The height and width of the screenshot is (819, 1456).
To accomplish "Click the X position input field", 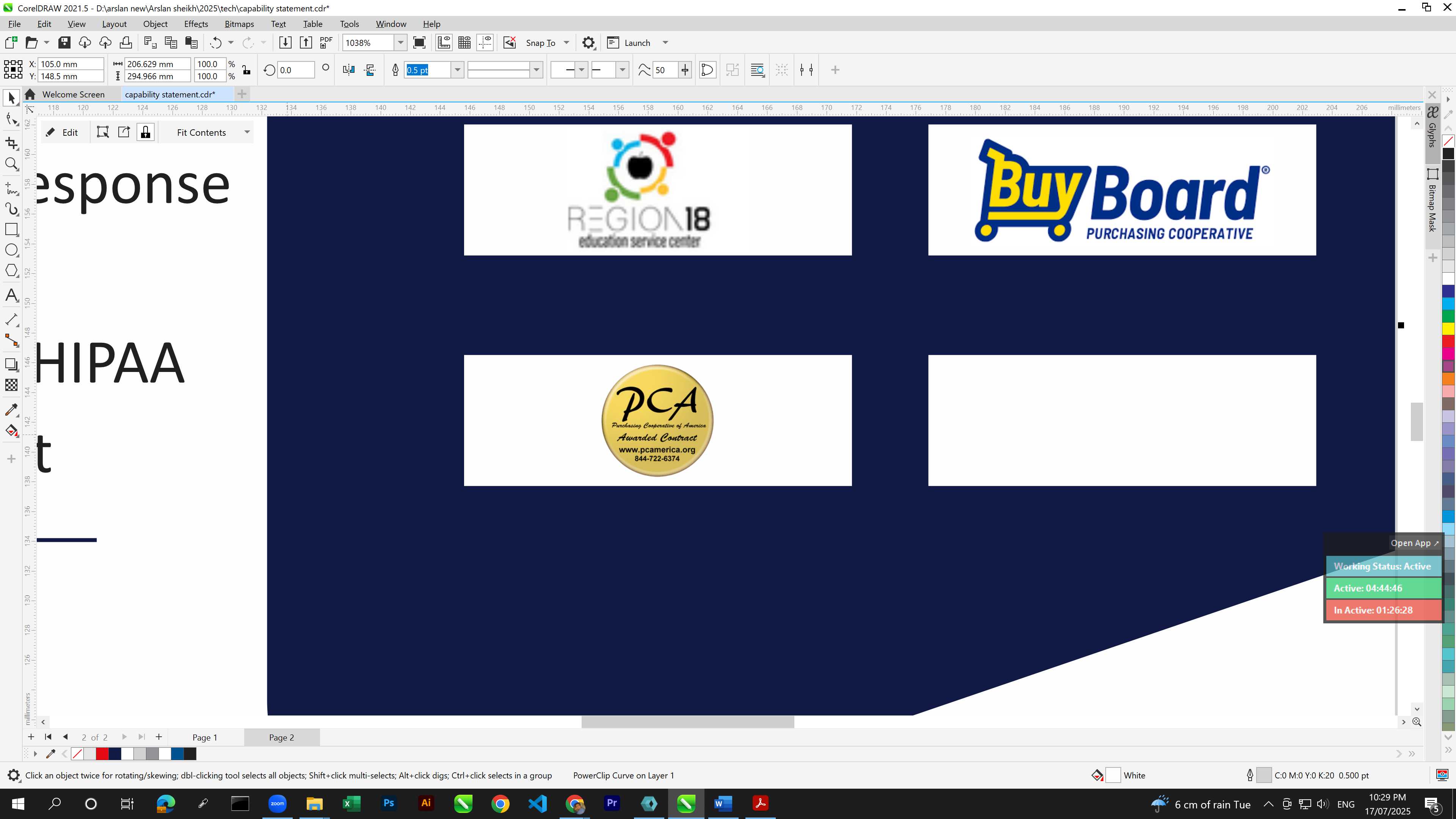I will pos(71,64).
